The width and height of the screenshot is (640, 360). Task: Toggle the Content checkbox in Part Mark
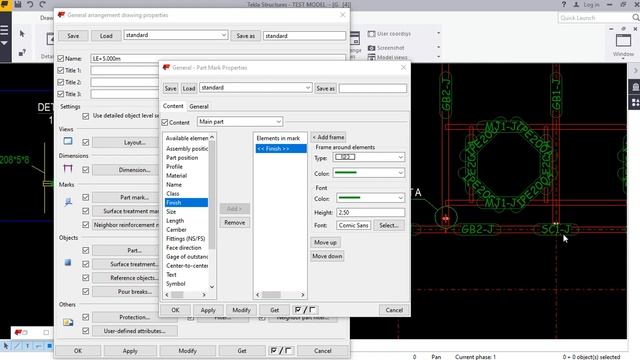[x=165, y=122]
